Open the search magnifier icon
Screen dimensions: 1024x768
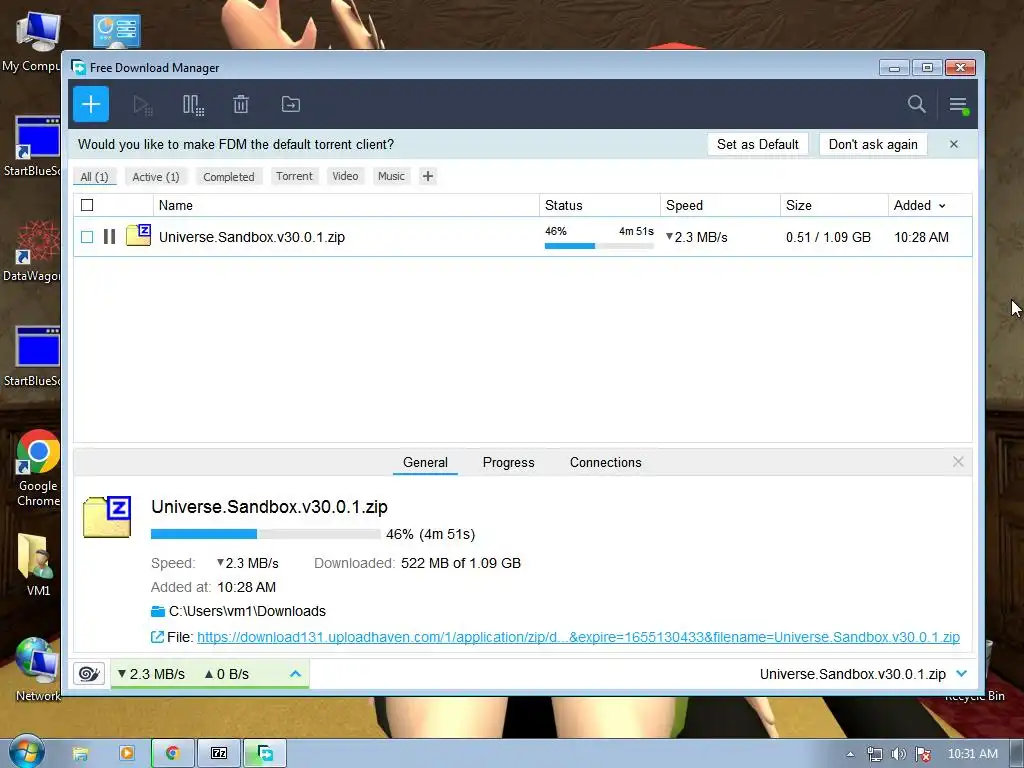point(917,104)
